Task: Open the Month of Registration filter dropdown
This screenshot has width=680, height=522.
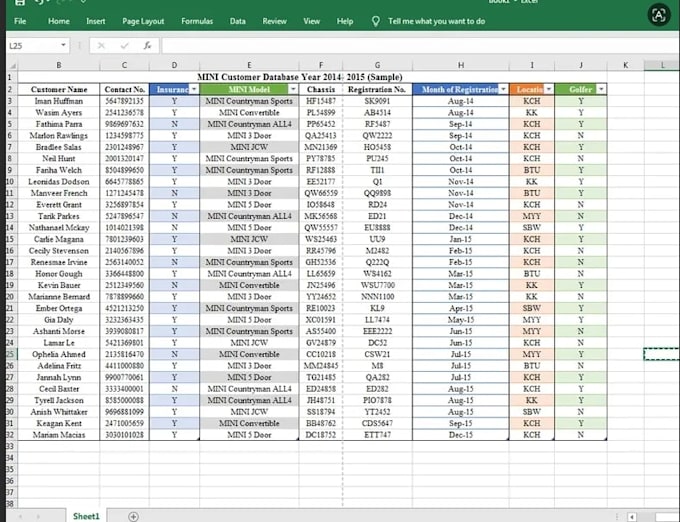Action: pyautogui.click(x=503, y=89)
